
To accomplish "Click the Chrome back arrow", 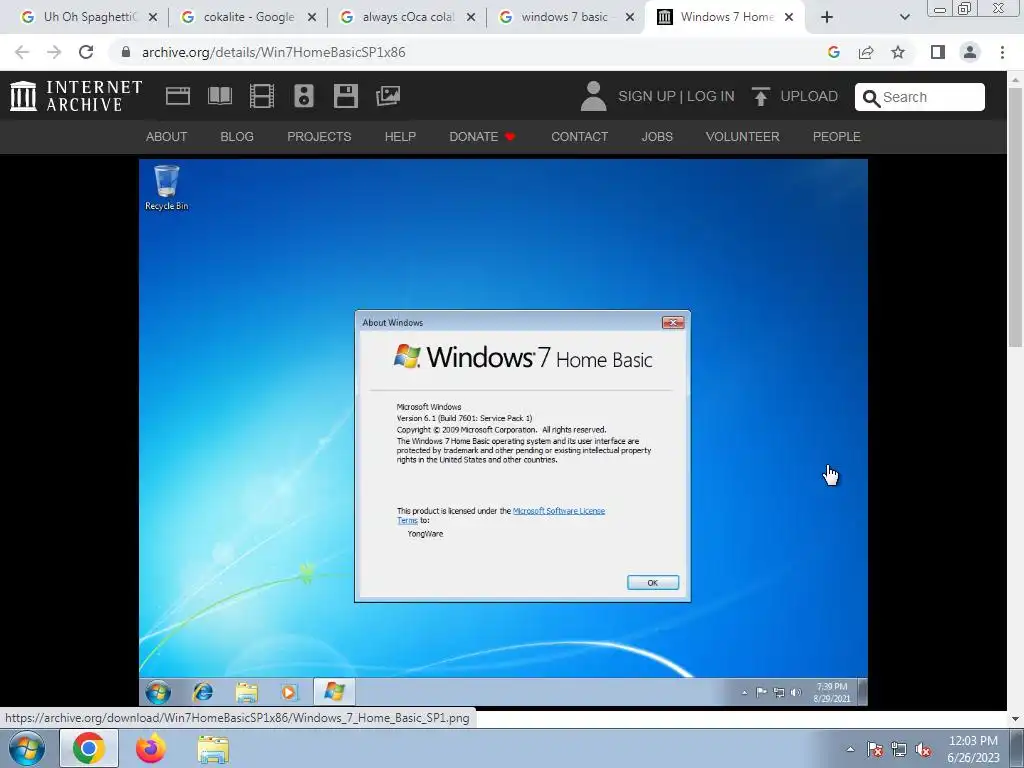I will (22, 52).
